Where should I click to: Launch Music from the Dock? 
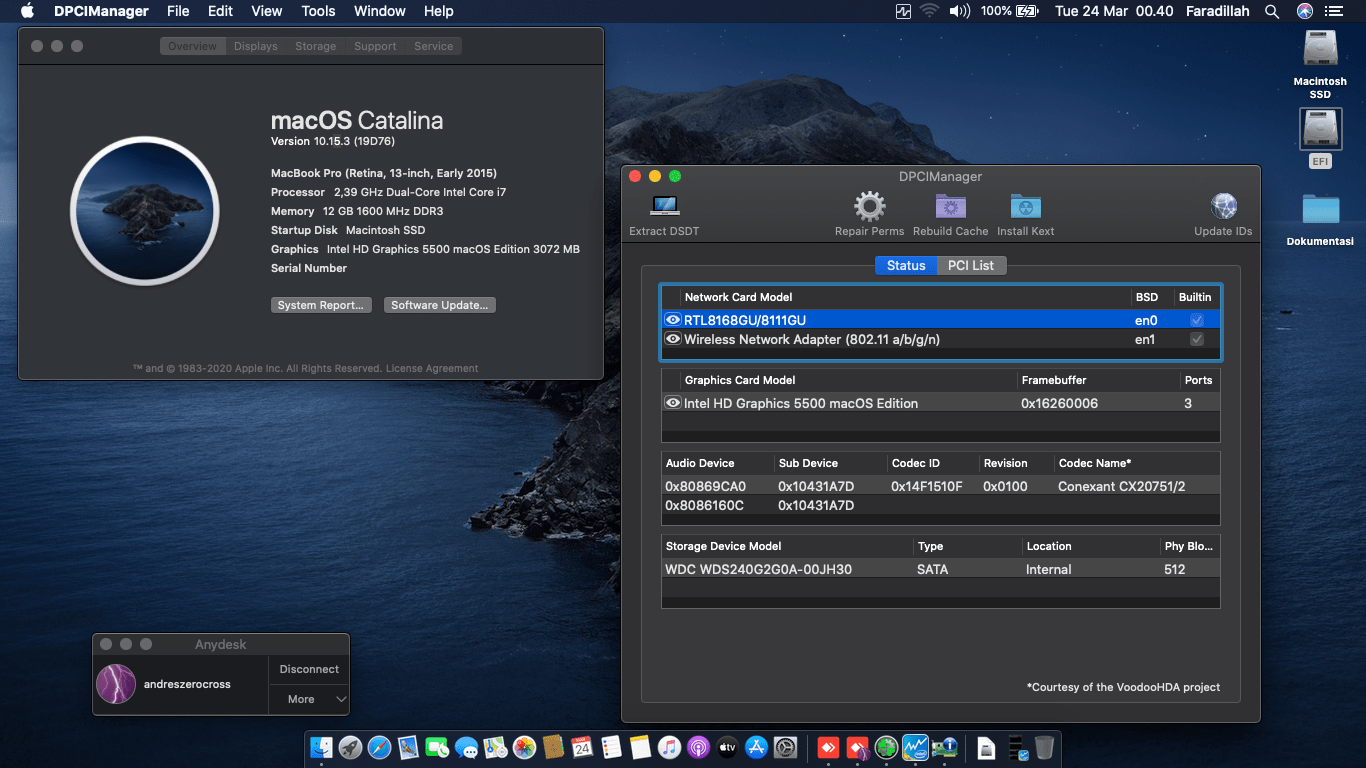[669, 747]
